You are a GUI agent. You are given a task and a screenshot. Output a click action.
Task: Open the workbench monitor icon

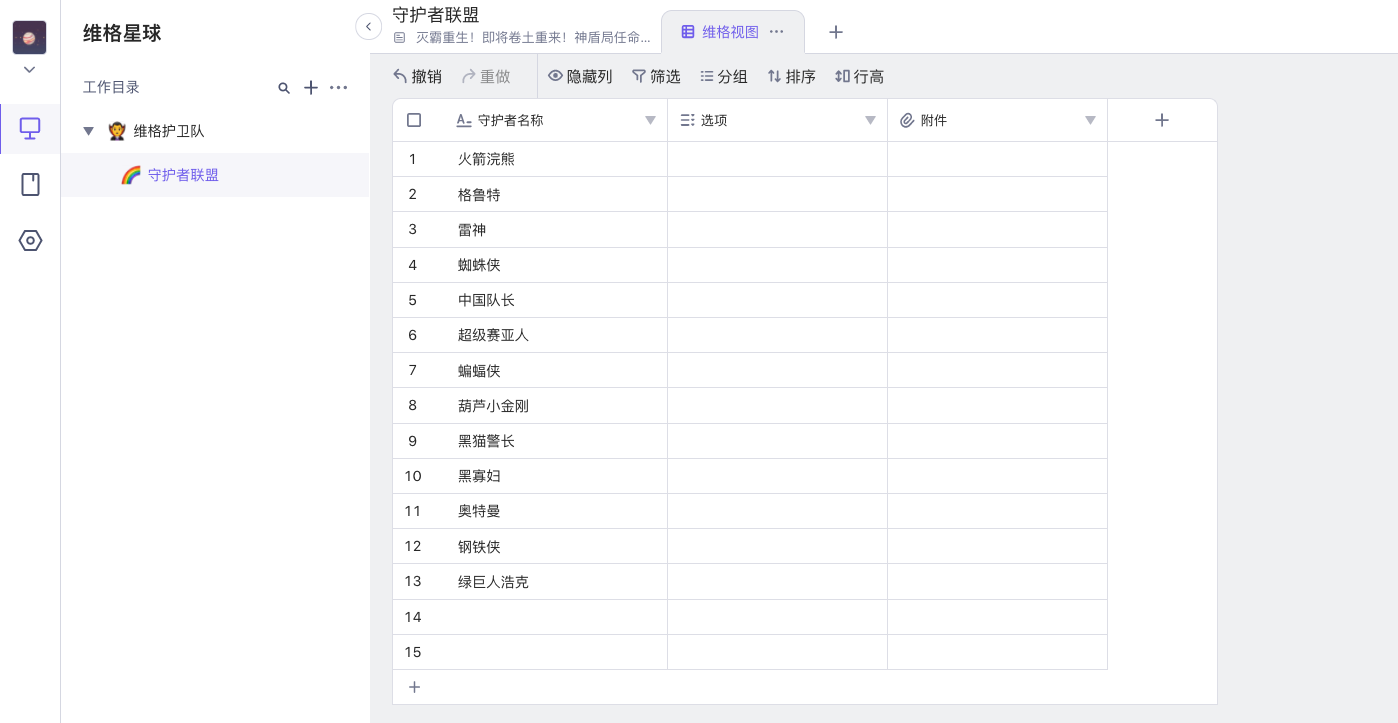tap(30, 128)
